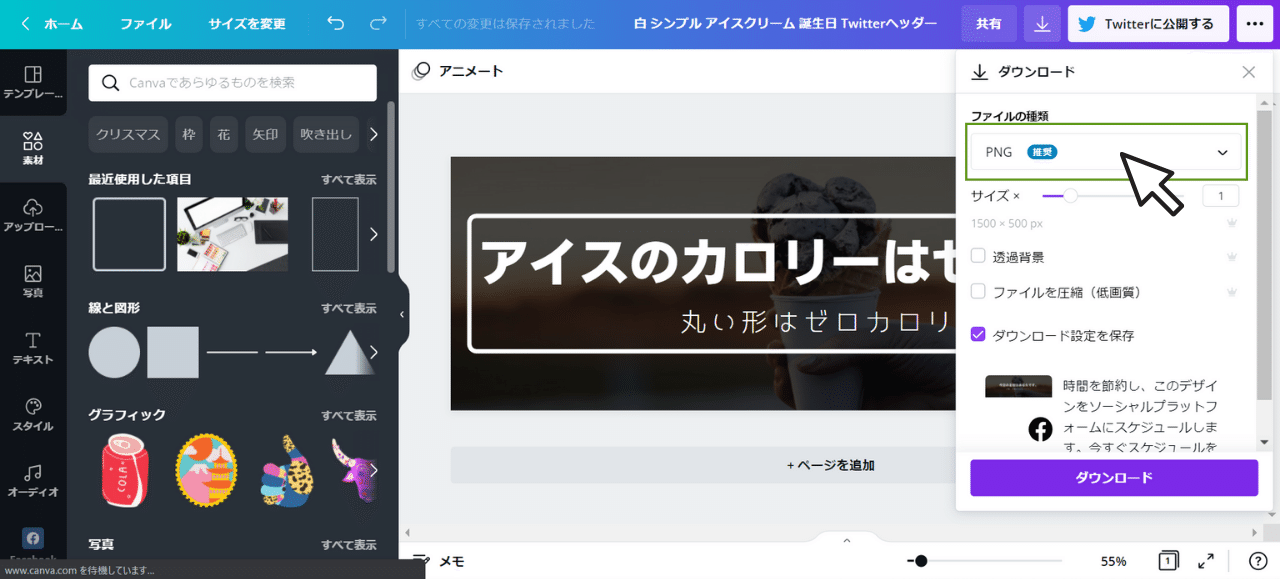Viewport: 1280px width, 579px height.
Task: Open the 素材 elements tab
Action: coord(33,148)
